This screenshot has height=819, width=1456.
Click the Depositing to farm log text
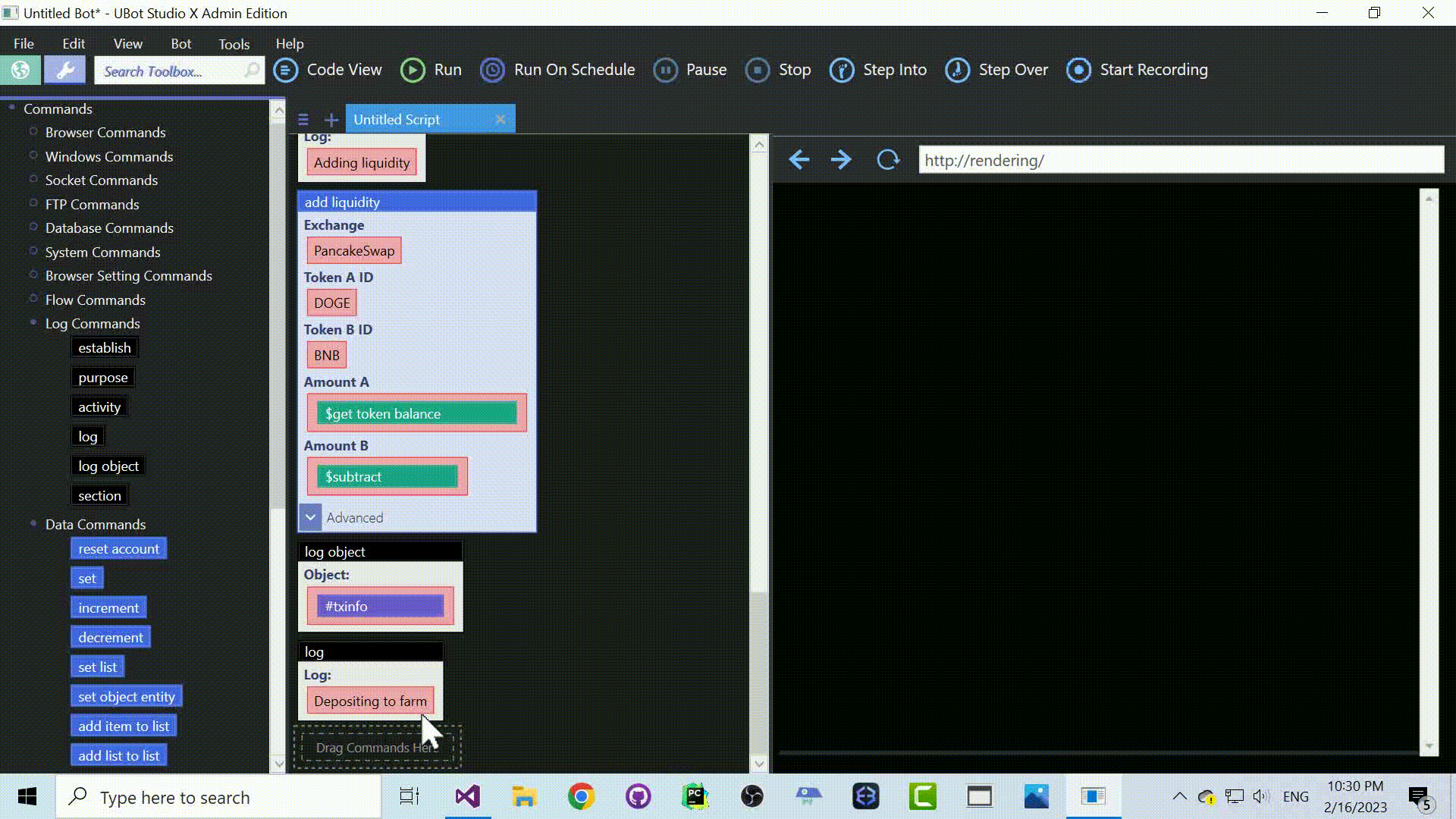click(x=370, y=701)
